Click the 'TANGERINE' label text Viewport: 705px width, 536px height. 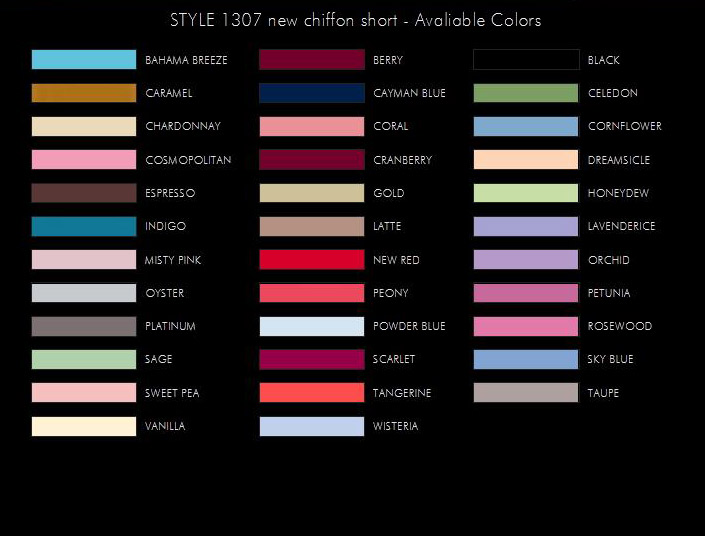tap(402, 393)
